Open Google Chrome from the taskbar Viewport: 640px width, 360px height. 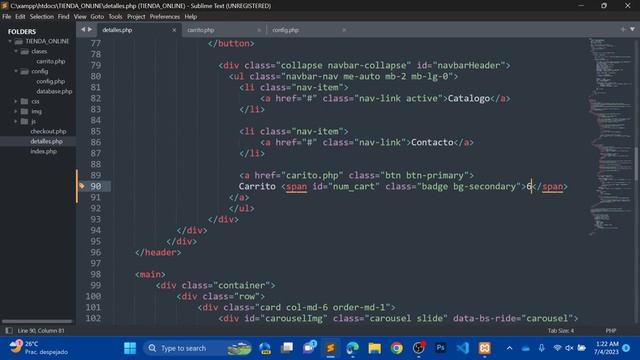click(x=396, y=348)
